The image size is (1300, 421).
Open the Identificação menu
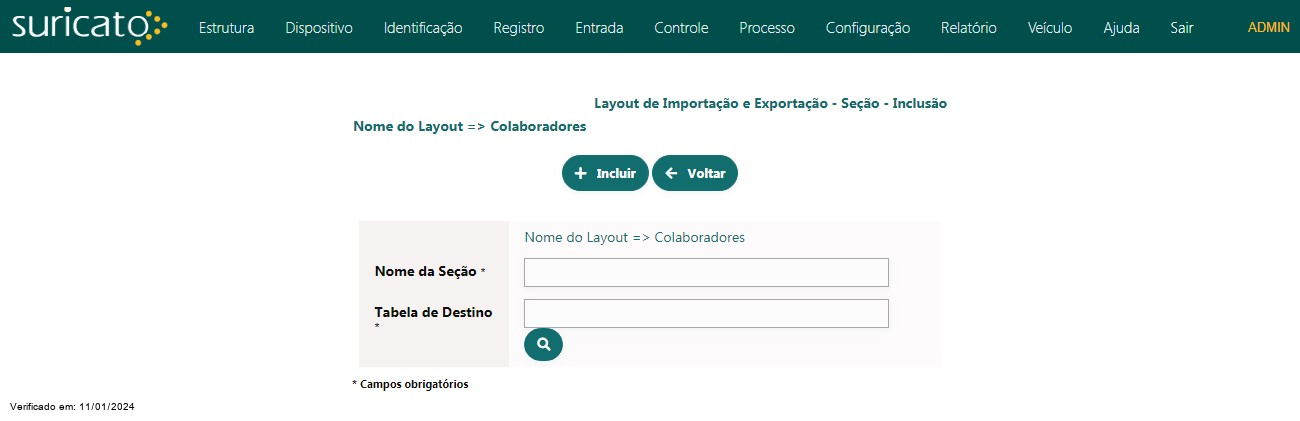pos(423,28)
